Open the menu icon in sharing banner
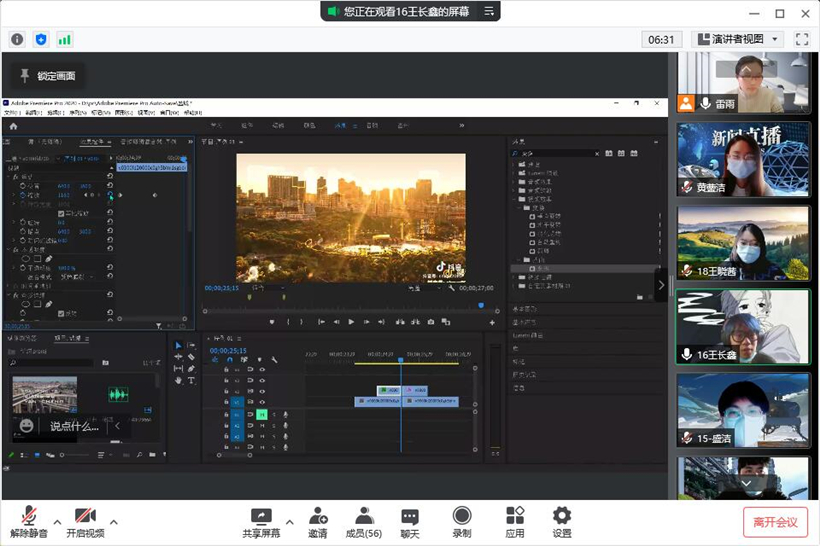 click(487, 12)
